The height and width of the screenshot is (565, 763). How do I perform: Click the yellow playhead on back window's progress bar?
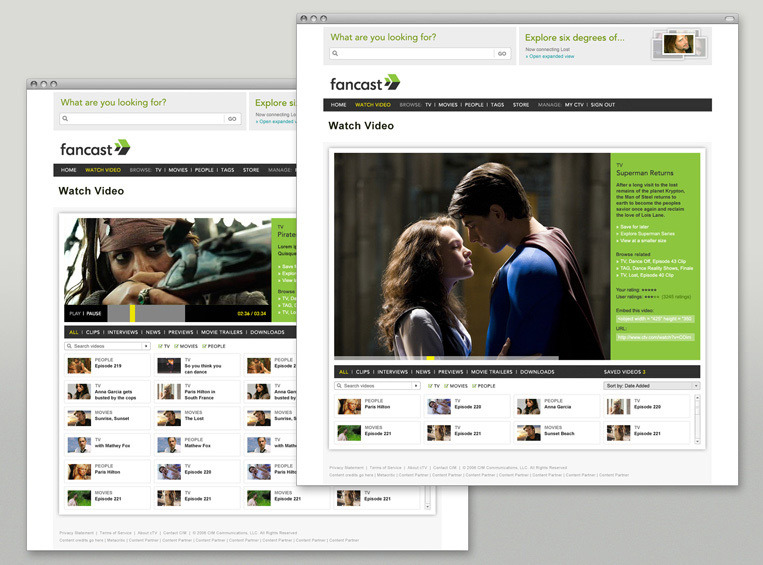click(132, 313)
